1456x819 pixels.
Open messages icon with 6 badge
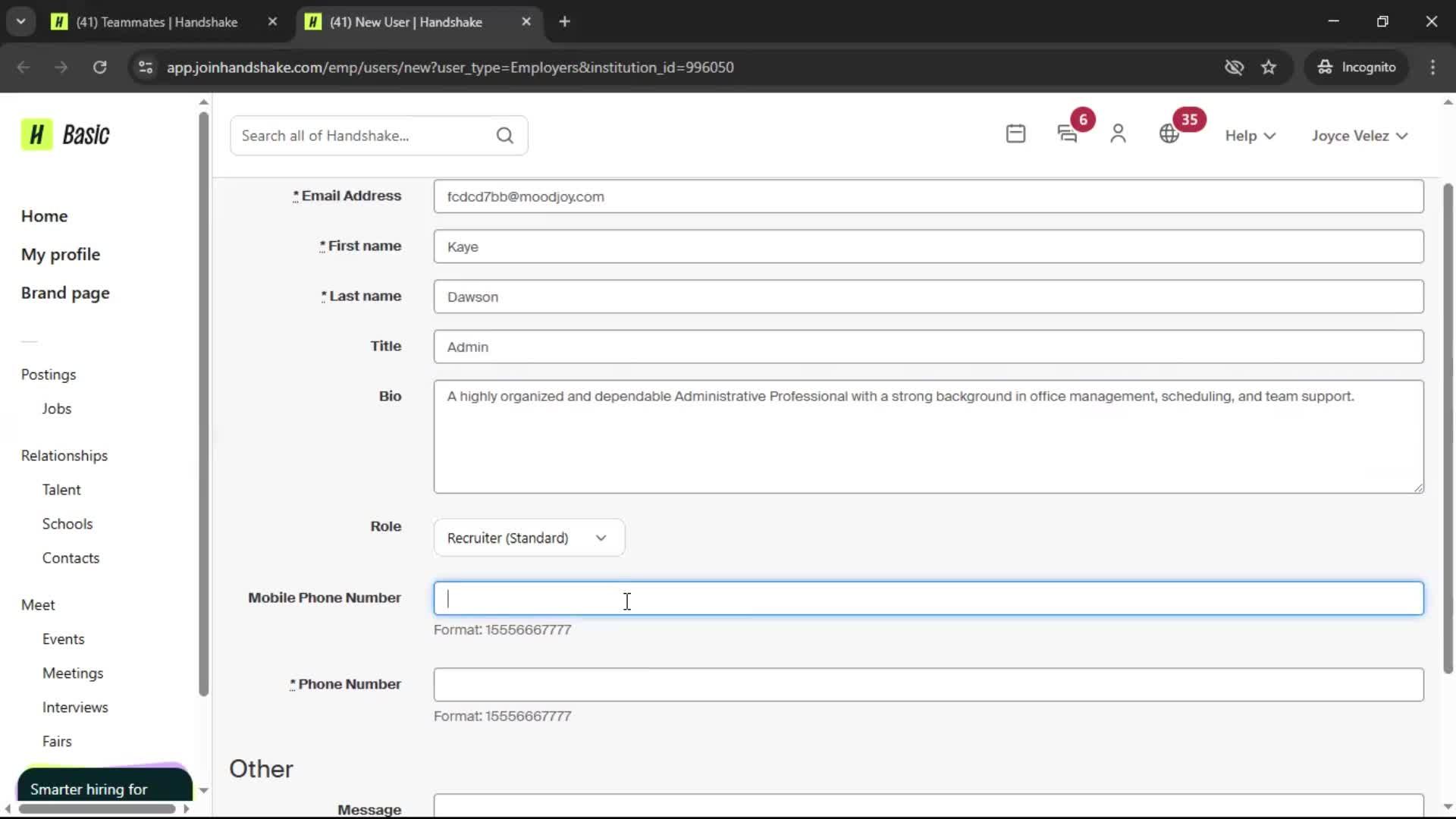pos(1067,134)
